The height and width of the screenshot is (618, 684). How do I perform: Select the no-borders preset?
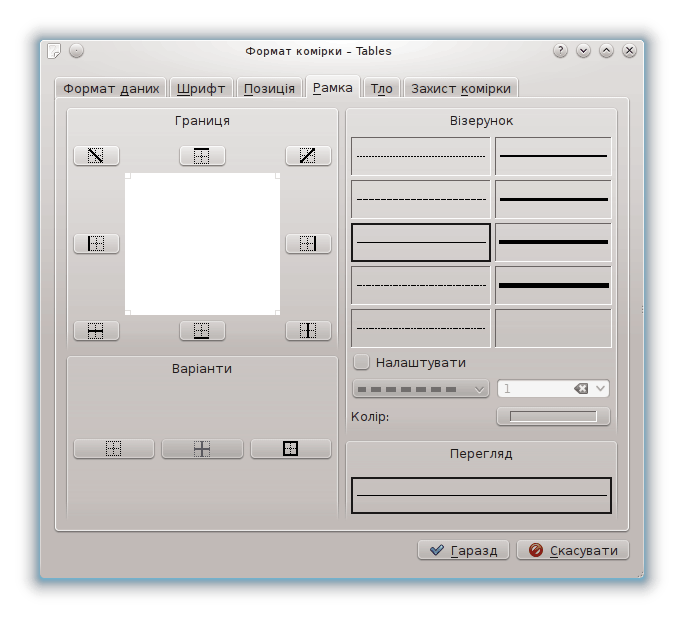tap(114, 449)
